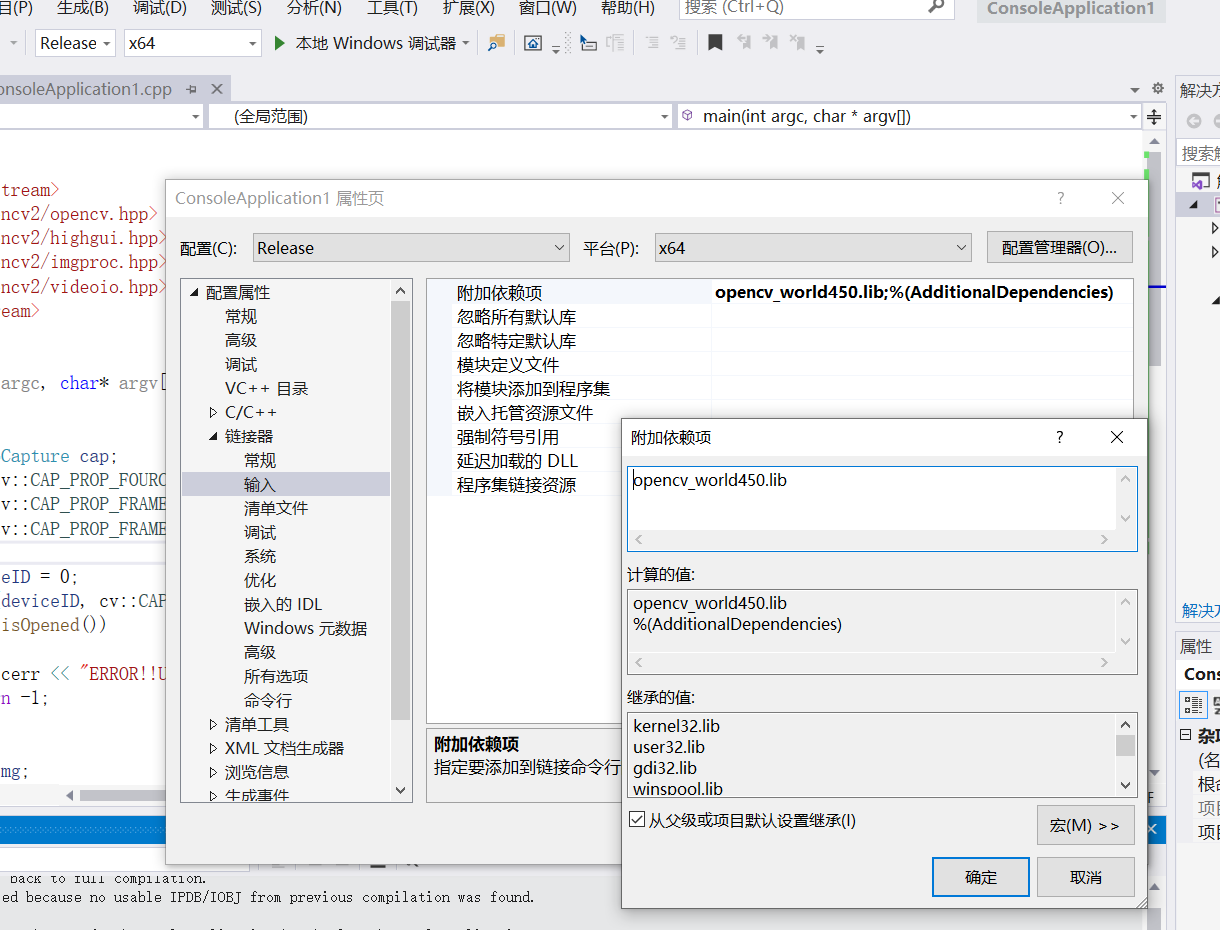Open the editor tab options gear icon
Image resolution: width=1220 pixels, height=930 pixels.
(1157, 88)
